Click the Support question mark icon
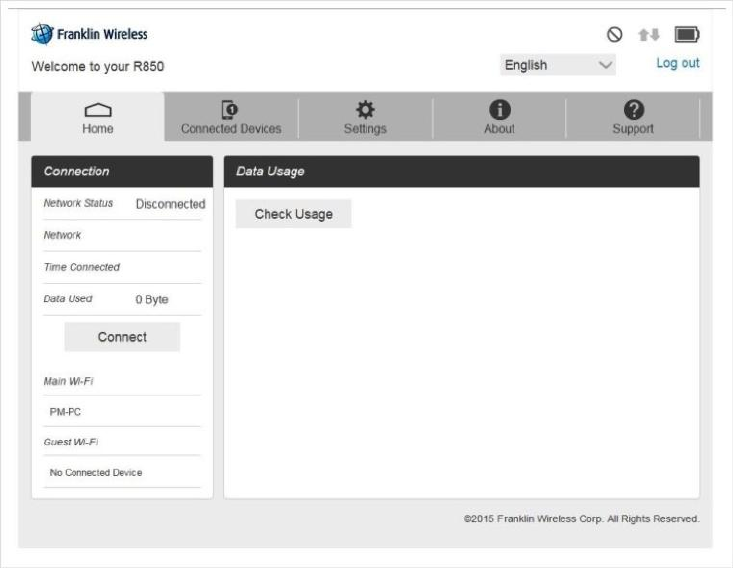The width and height of the screenshot is (733, 568). click(x=633, y=110)
